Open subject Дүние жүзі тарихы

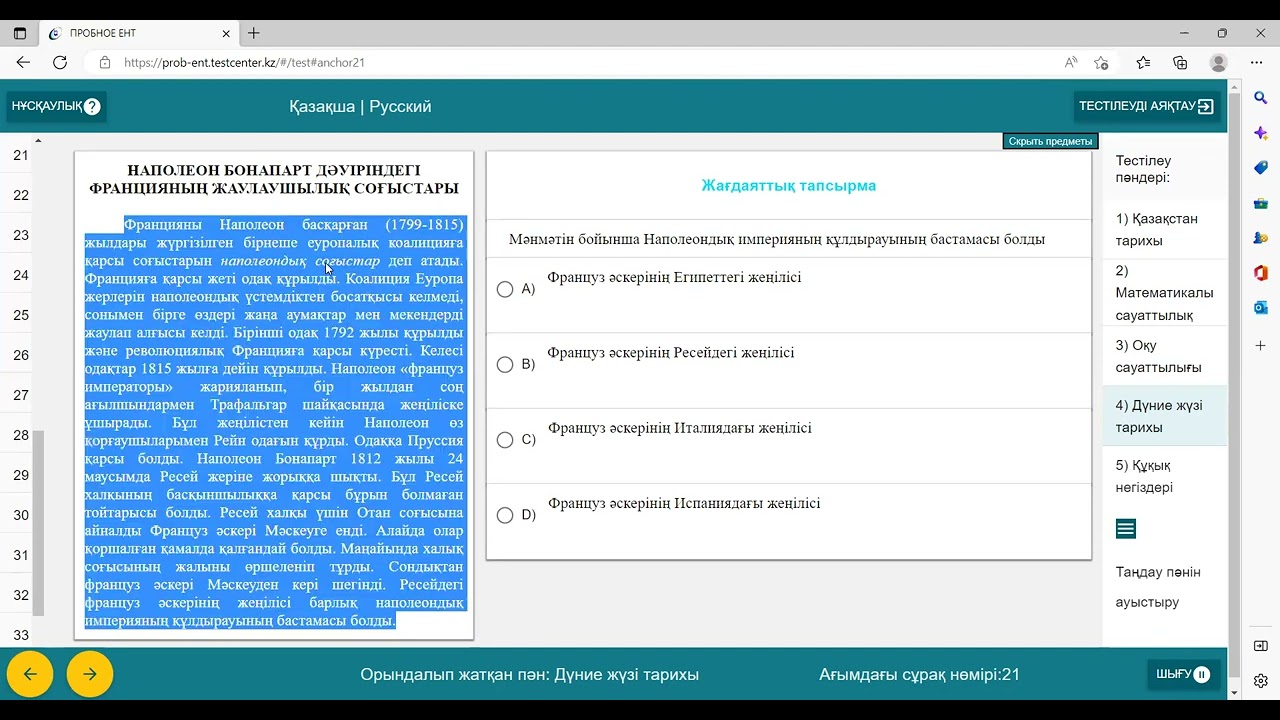[x=1164, y=416]
